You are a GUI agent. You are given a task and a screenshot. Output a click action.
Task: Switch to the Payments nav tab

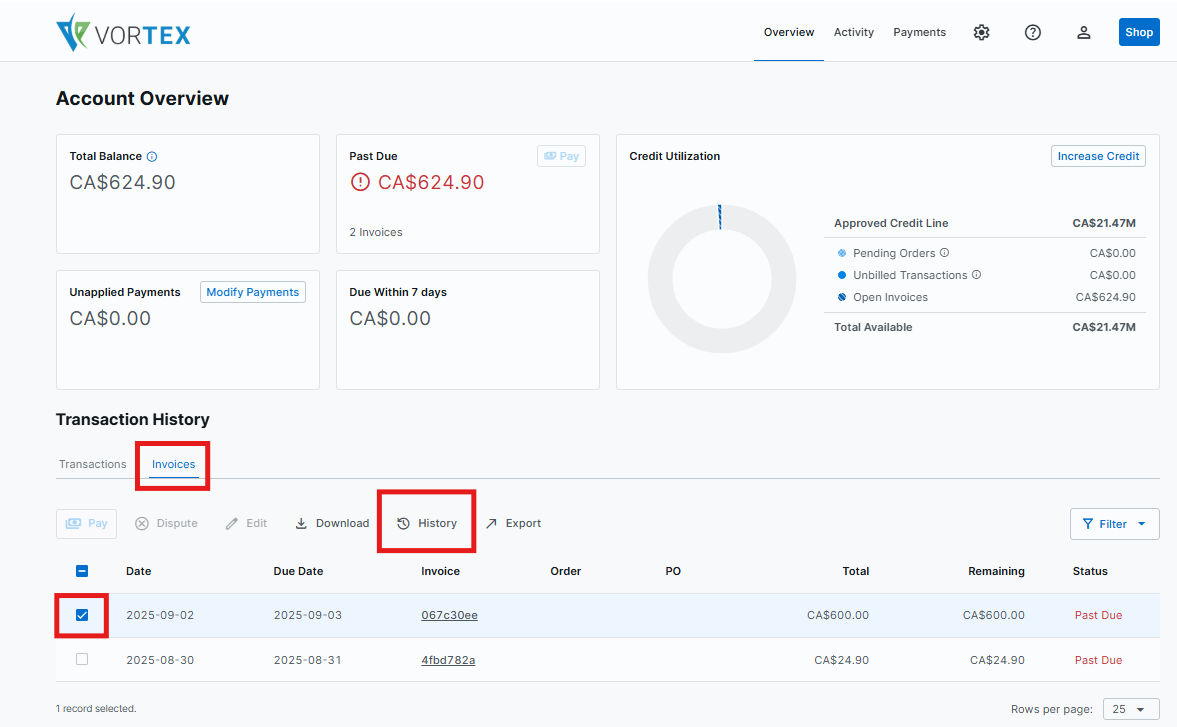click(x=920, y=32)
